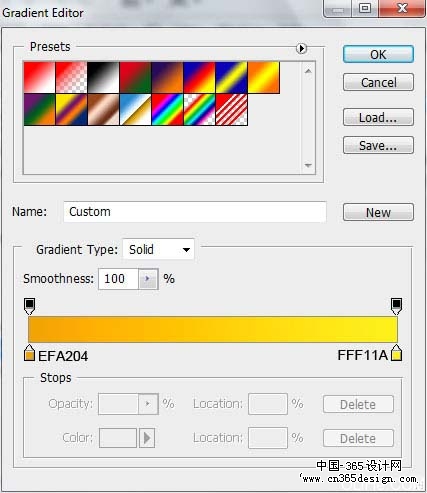
Task: Select the right opacity stop above gradient
Action: [x=396, y=306]
